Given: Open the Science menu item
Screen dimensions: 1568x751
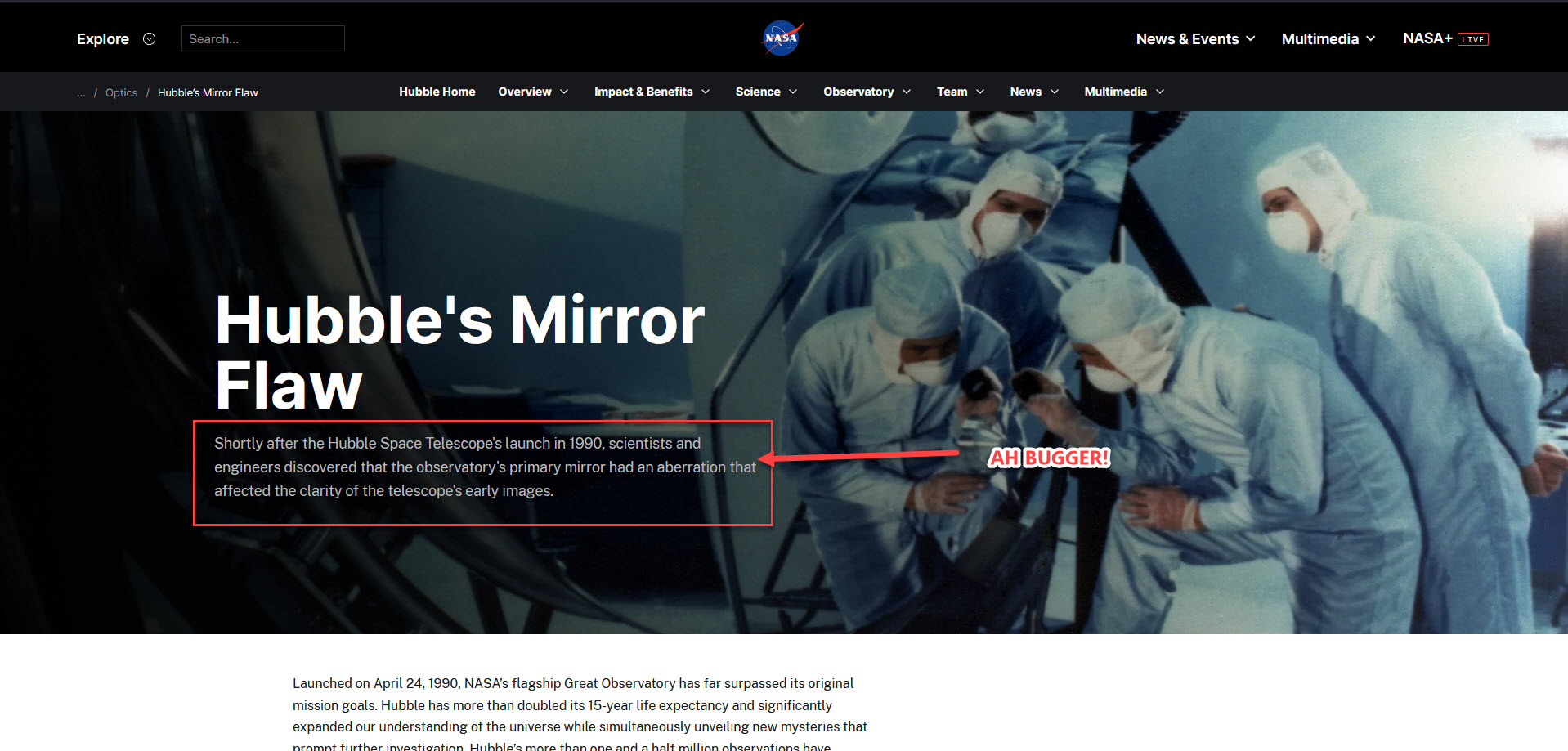Looking at the screenshot, I should tap(758, 92).
